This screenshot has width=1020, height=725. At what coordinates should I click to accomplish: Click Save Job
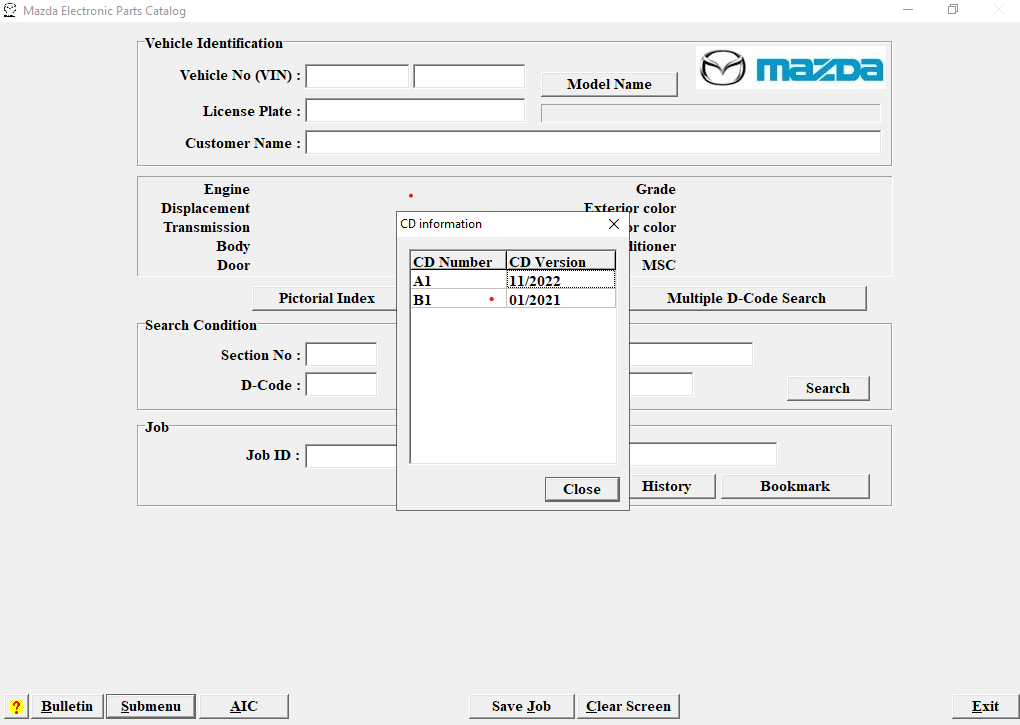coord(521,706)
